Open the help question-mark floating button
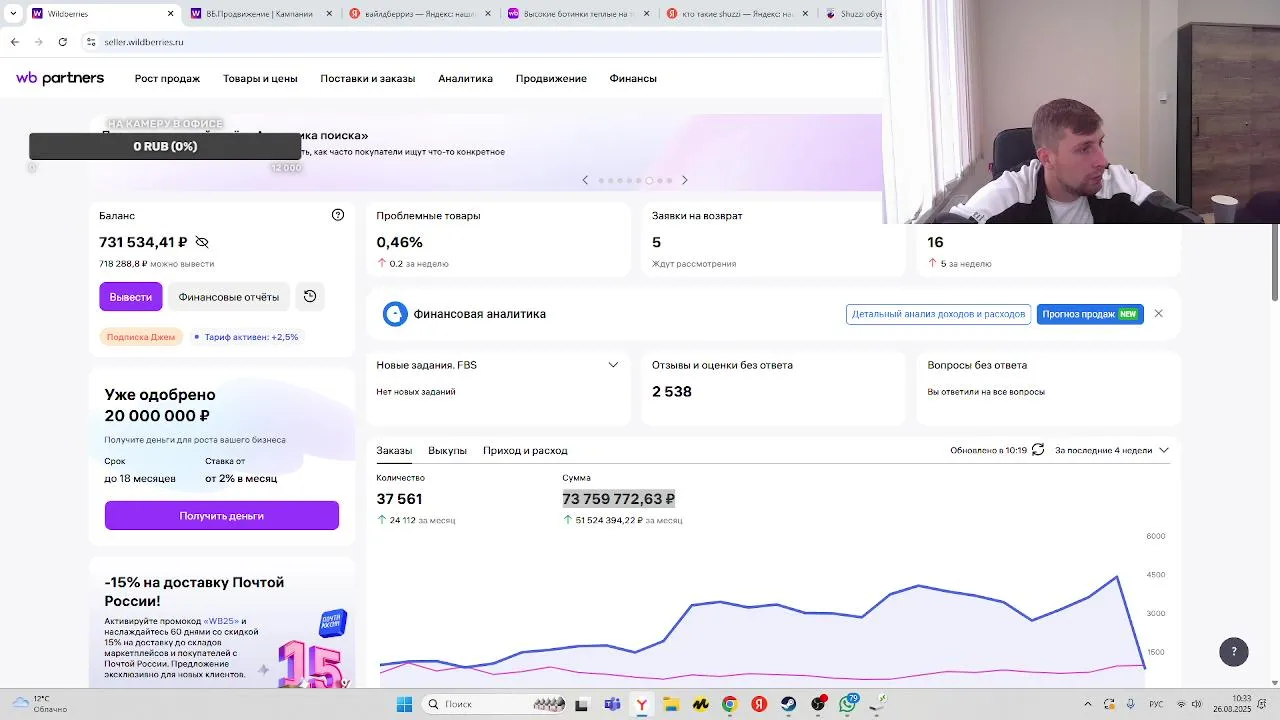Image resolution: width=1280 pixels, height=720 pixels. coord(1234,652)
